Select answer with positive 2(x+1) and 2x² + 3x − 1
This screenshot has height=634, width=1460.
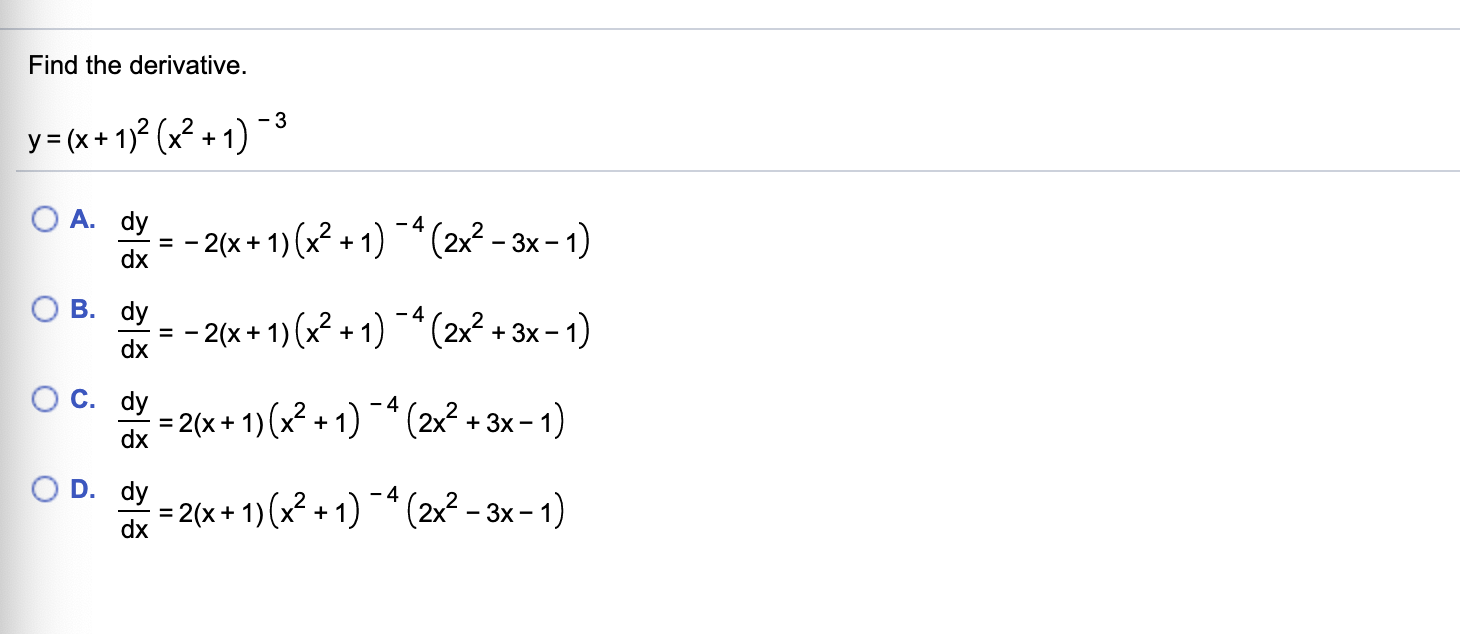point(44,399)
